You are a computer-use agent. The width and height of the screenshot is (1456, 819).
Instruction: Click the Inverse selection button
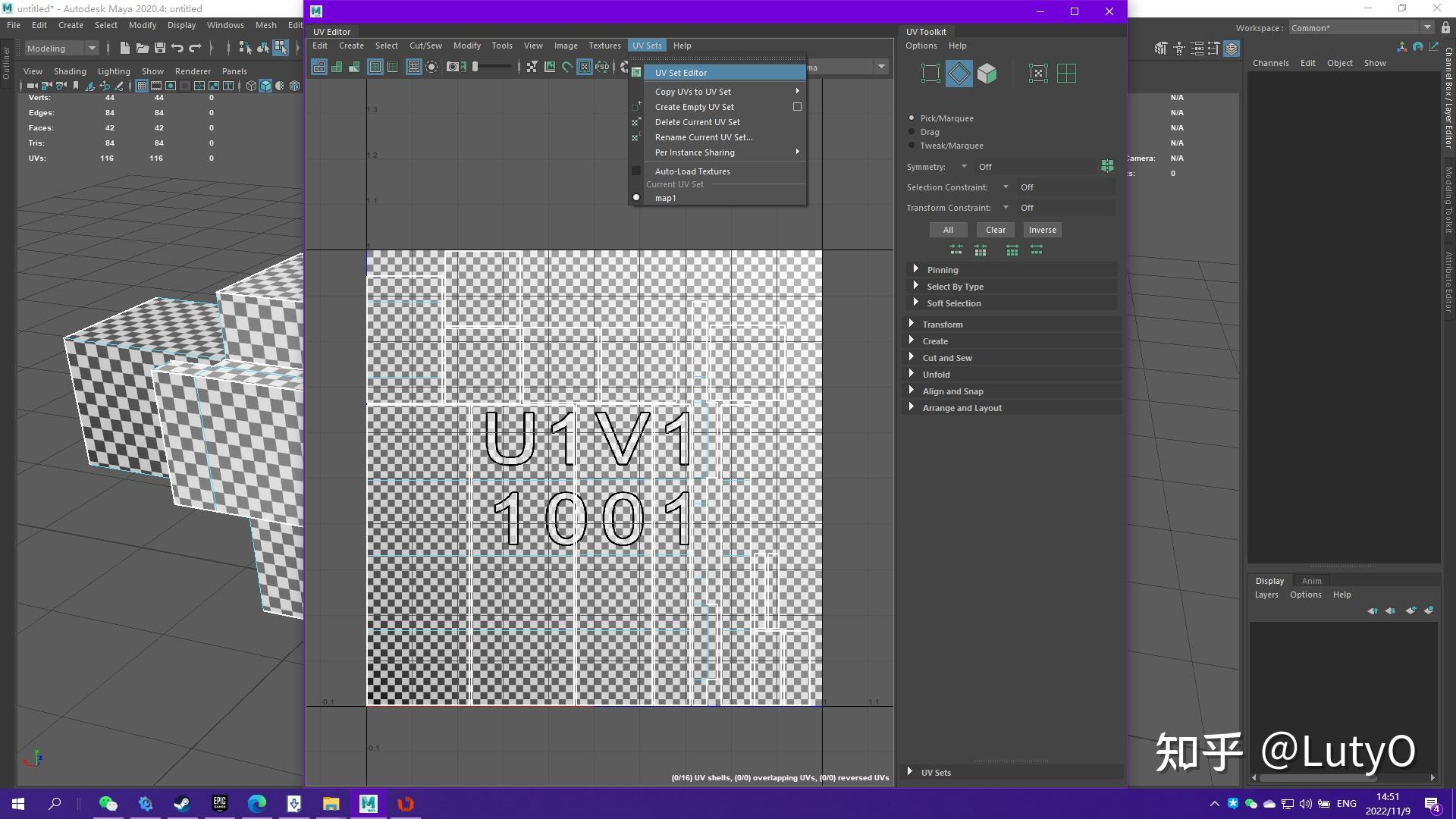point(1043,230)
